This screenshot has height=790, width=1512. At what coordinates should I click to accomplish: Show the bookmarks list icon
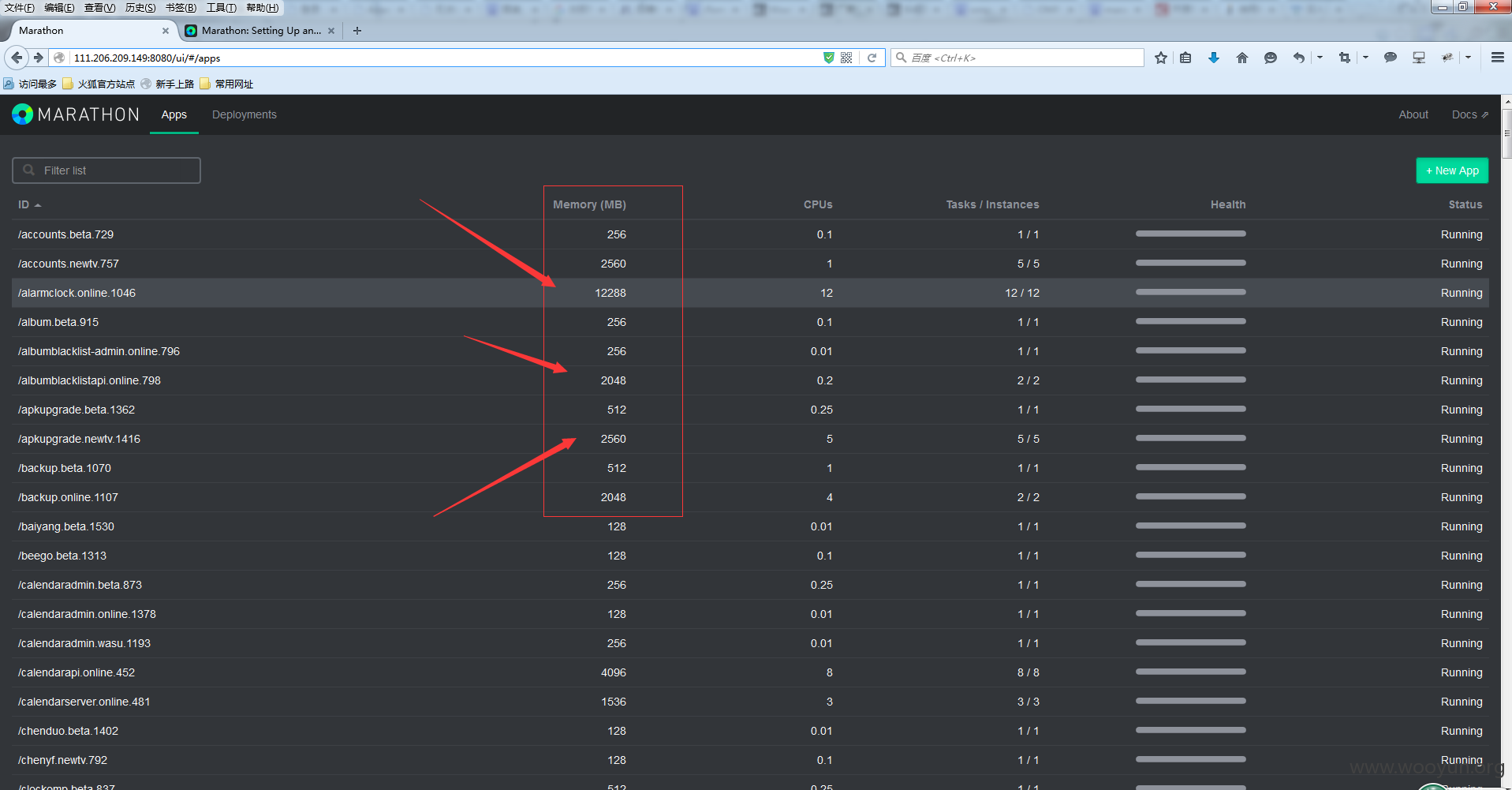click(x=1185, y=58)
